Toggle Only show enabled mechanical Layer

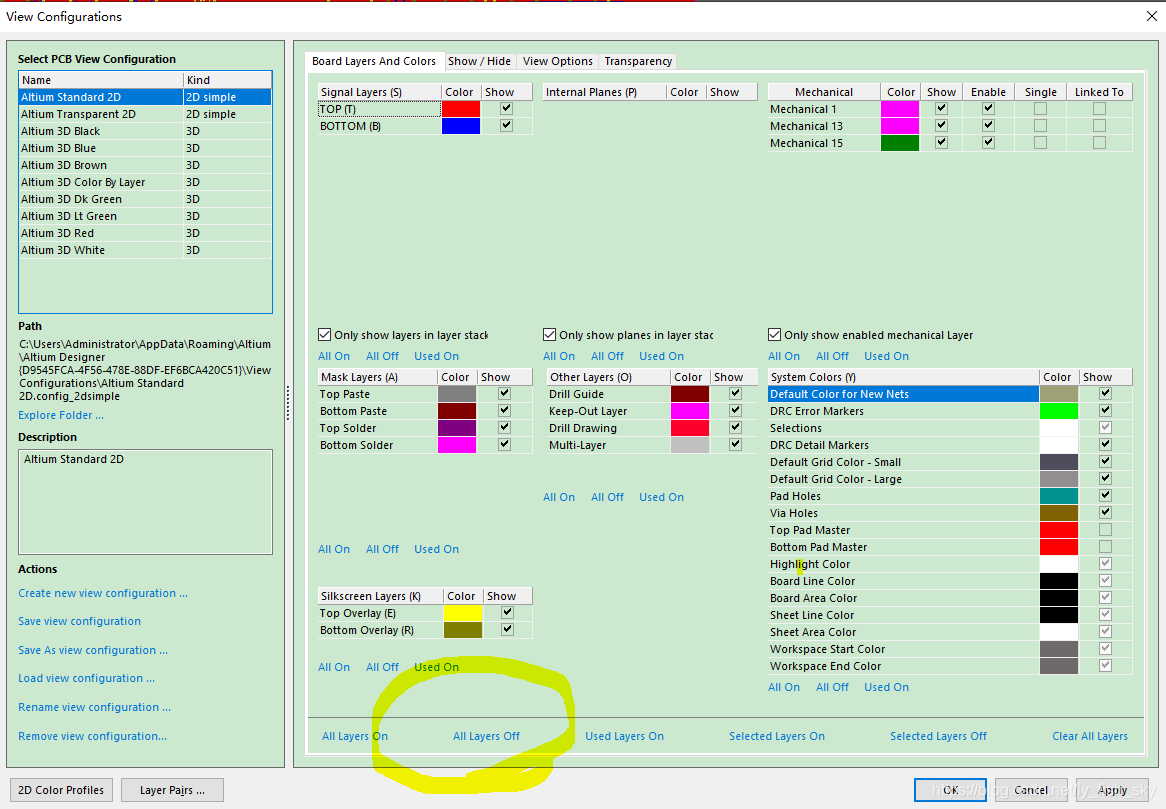[774, 335]
